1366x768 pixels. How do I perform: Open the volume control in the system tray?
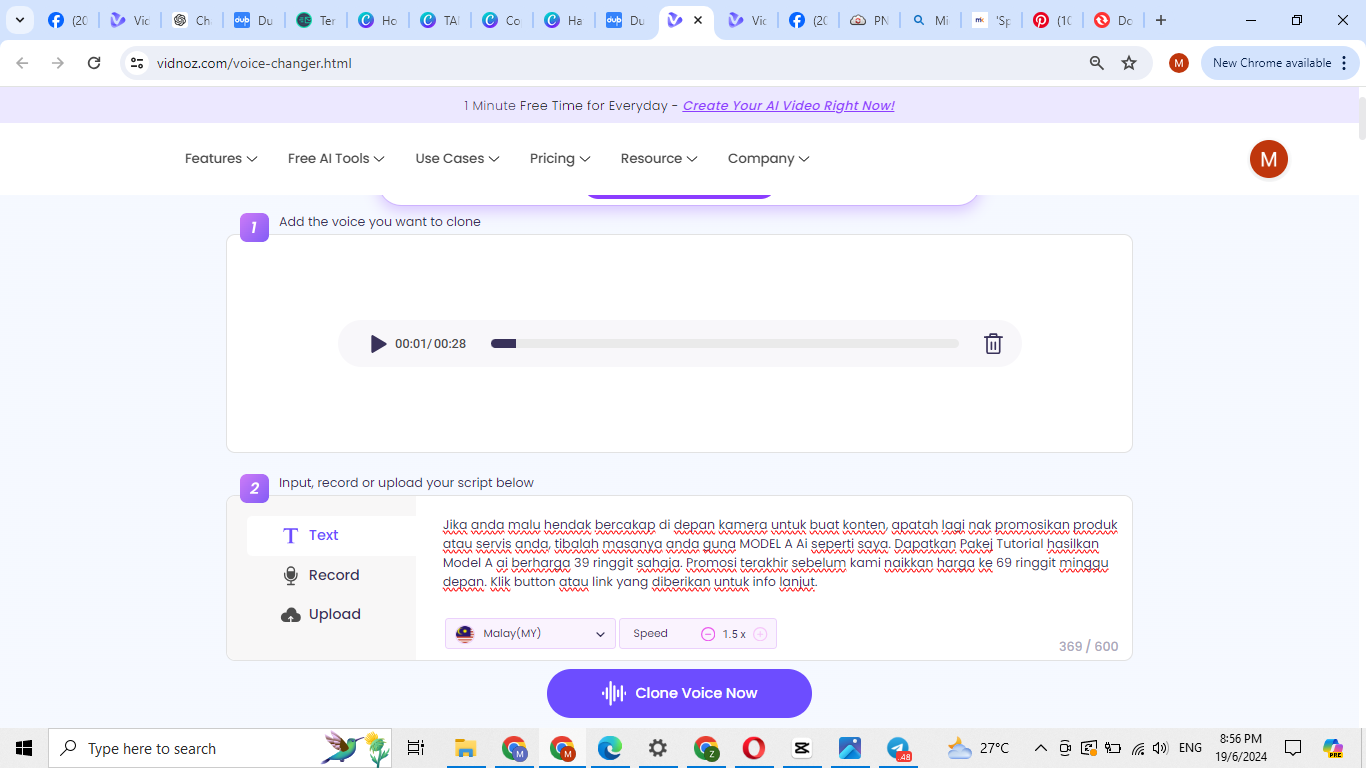click(x=1160, y=748)
